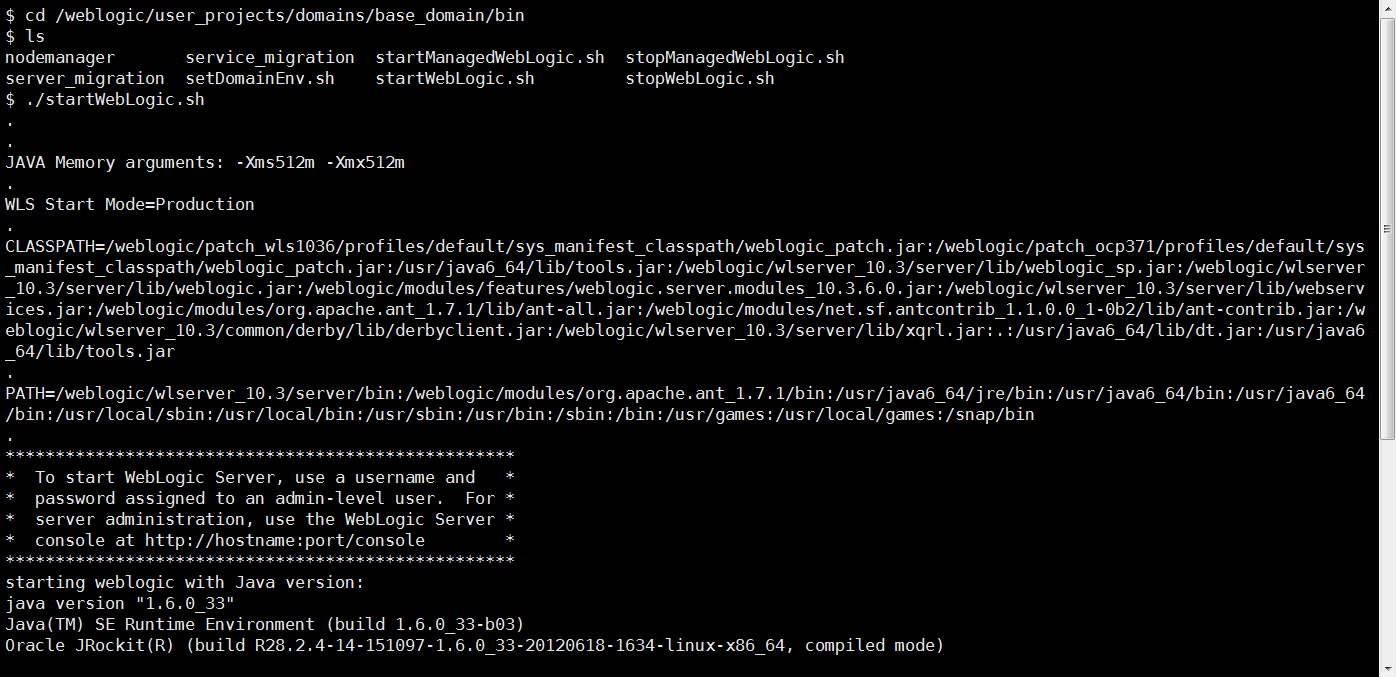Select service_migration in the directory listing
Screen dimensions: 1396x677
pyautogui.click(x=270, y=58)
